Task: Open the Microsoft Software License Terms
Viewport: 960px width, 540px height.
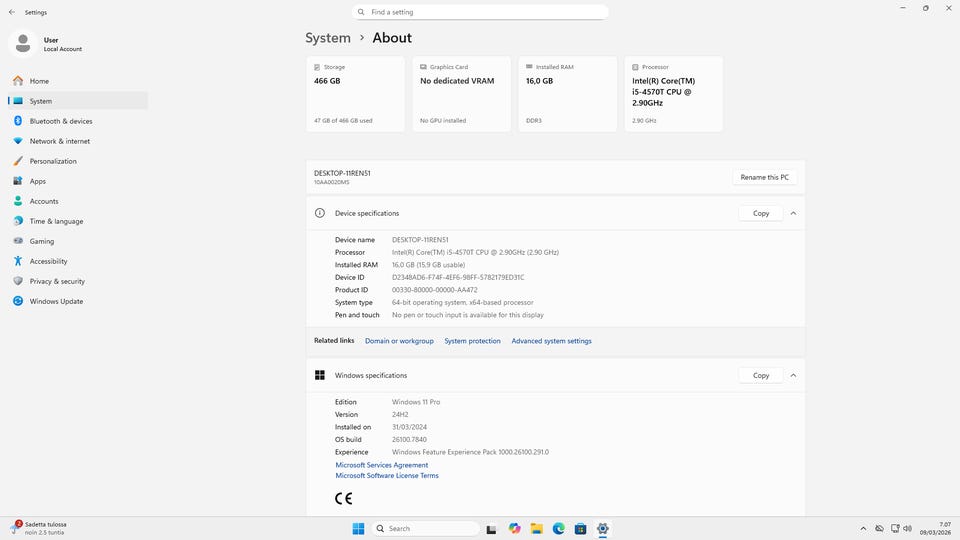Action: (x=387, y=476)
